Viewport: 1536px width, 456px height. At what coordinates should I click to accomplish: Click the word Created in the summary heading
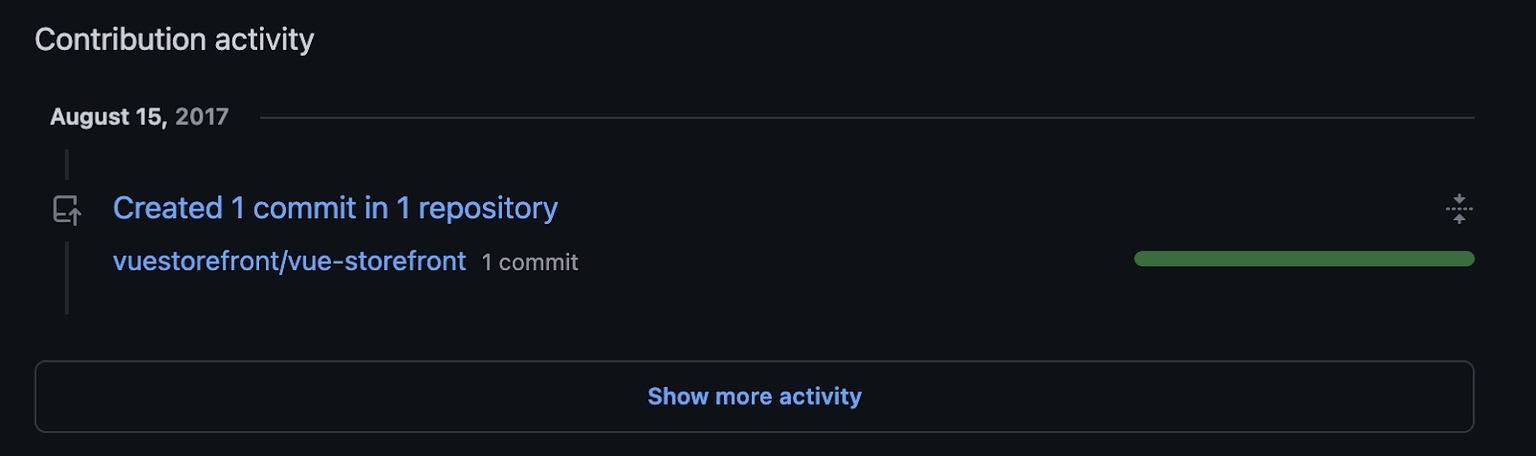(x=168, y=208)
